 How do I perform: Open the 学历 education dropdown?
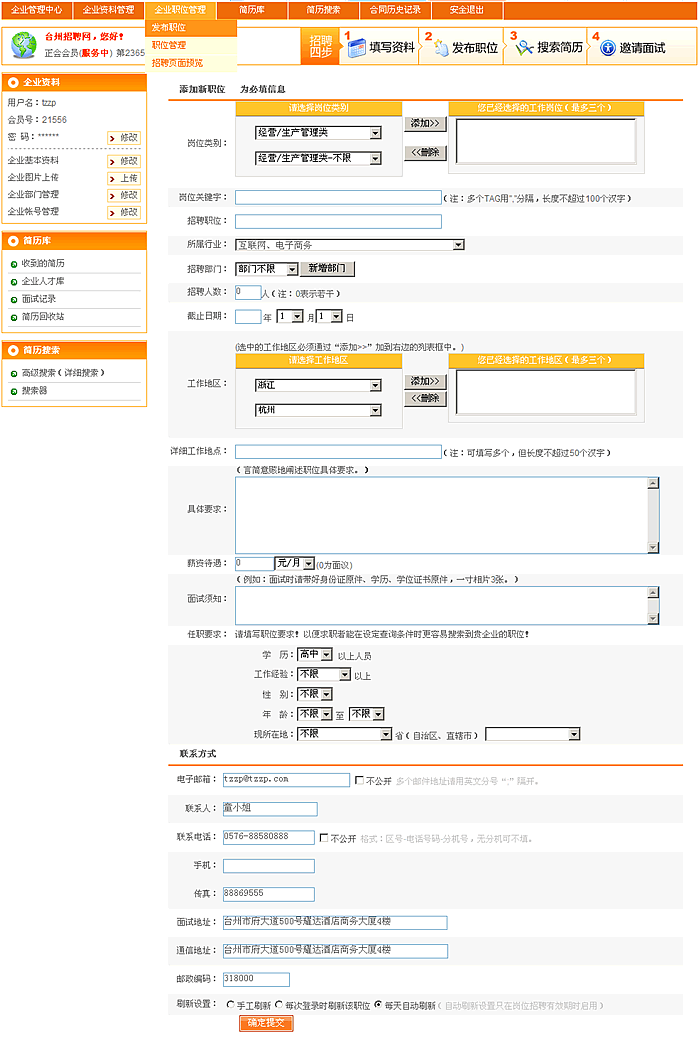[x=326, y=655]
